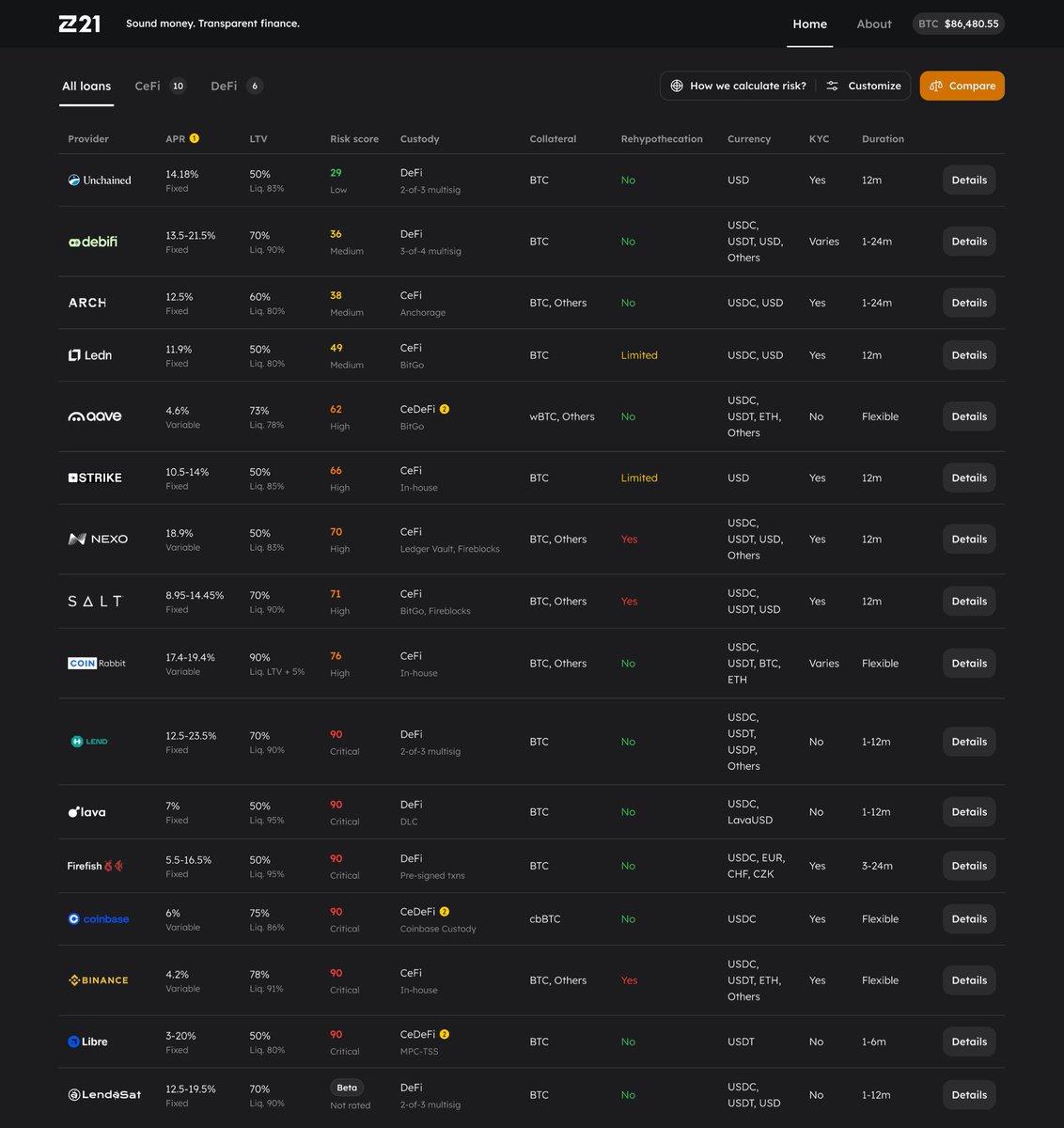Image resolution: width=1064 pixels, height=1128 pixels.
Task: Click the "Sound money. Transparent finance." tagline
Action: point(212,23)
